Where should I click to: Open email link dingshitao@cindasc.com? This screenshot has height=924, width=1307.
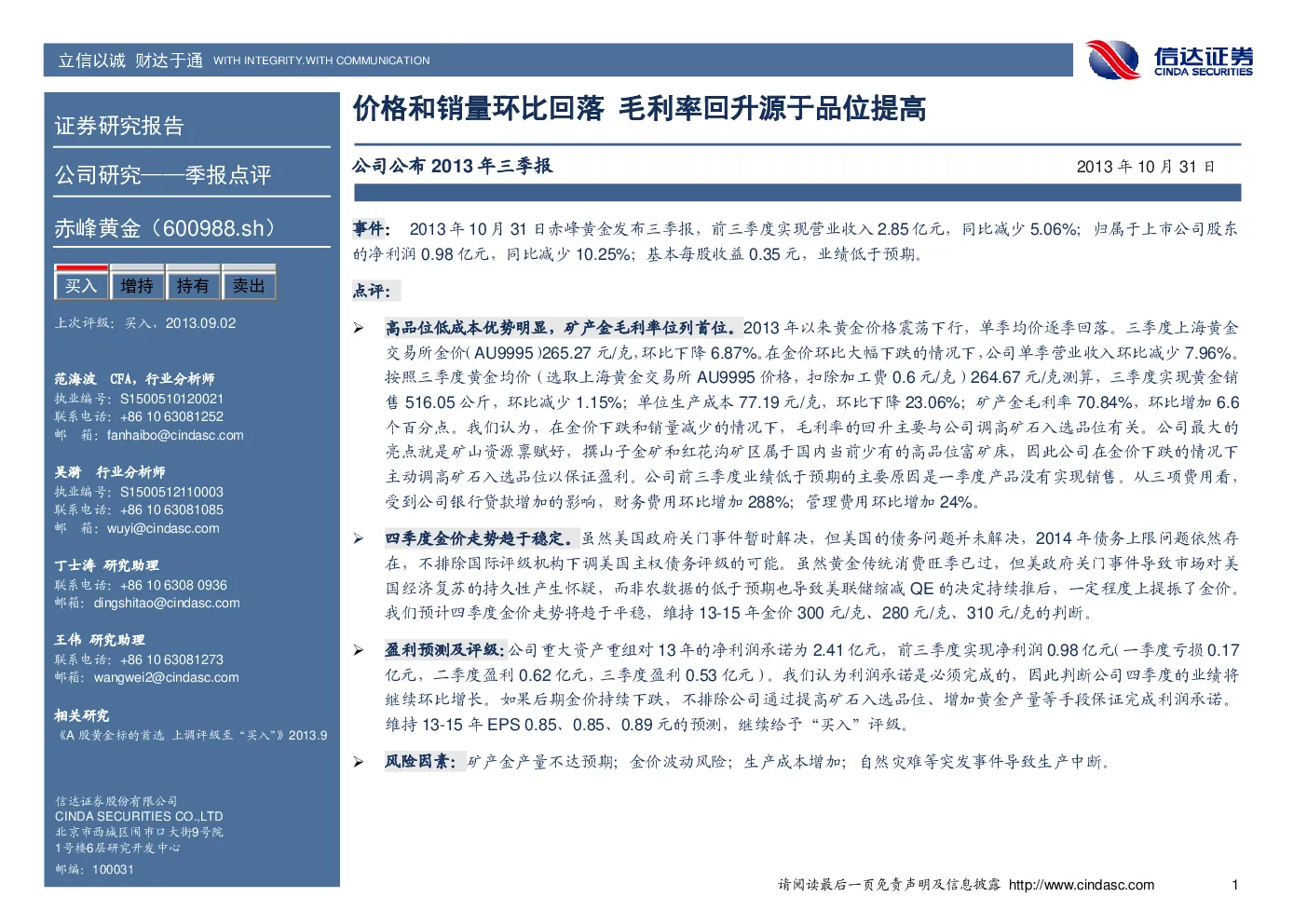click(167, 603)
